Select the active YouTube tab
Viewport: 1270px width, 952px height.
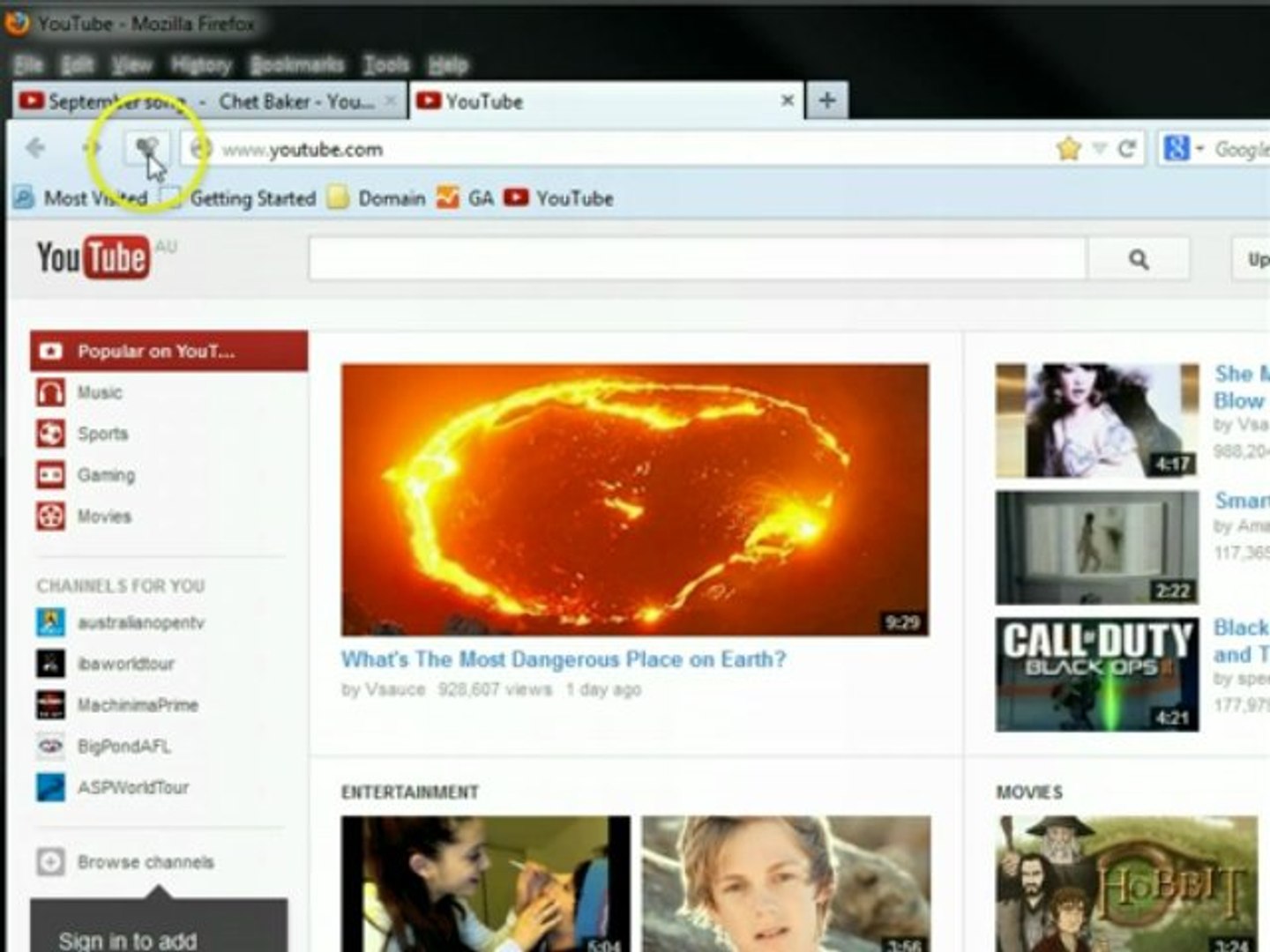point(607,100)
